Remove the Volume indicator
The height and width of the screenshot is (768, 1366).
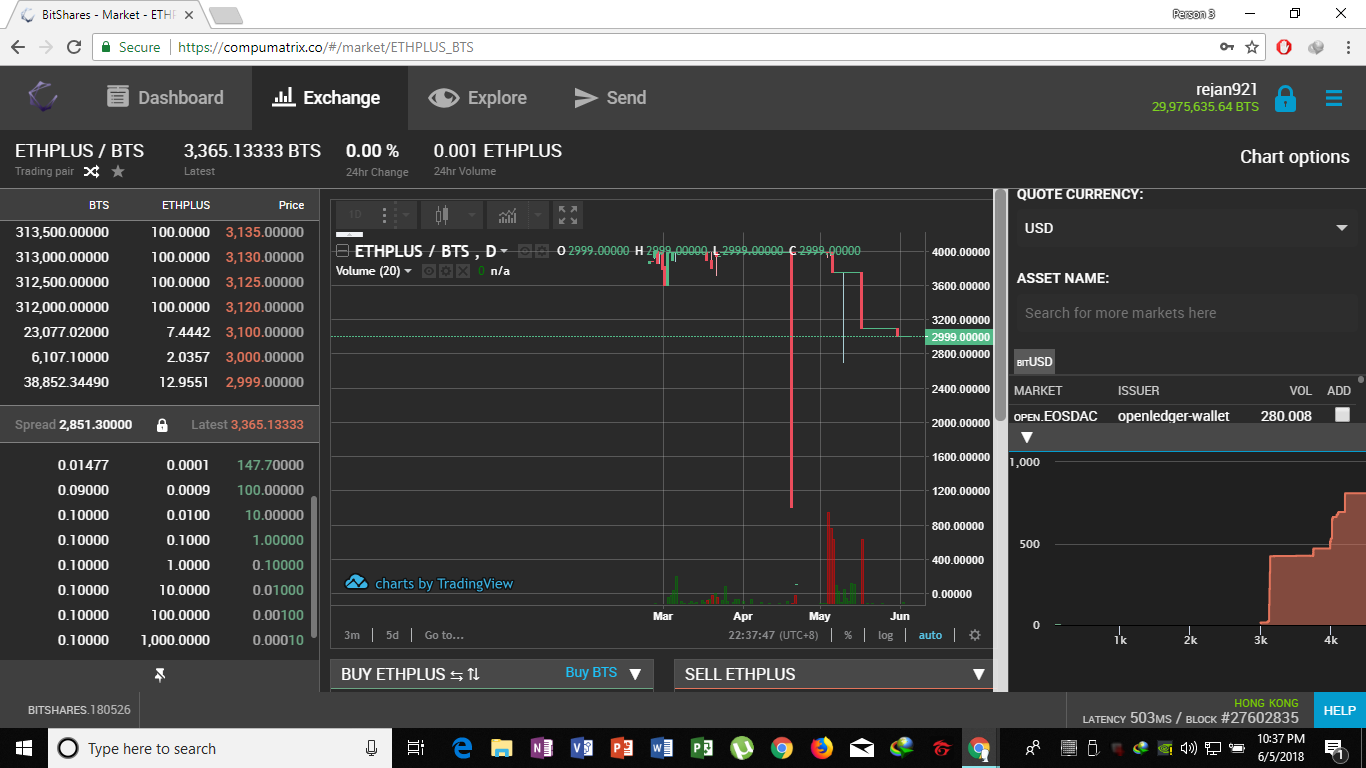pyautogui.click(x=462, y=271)
